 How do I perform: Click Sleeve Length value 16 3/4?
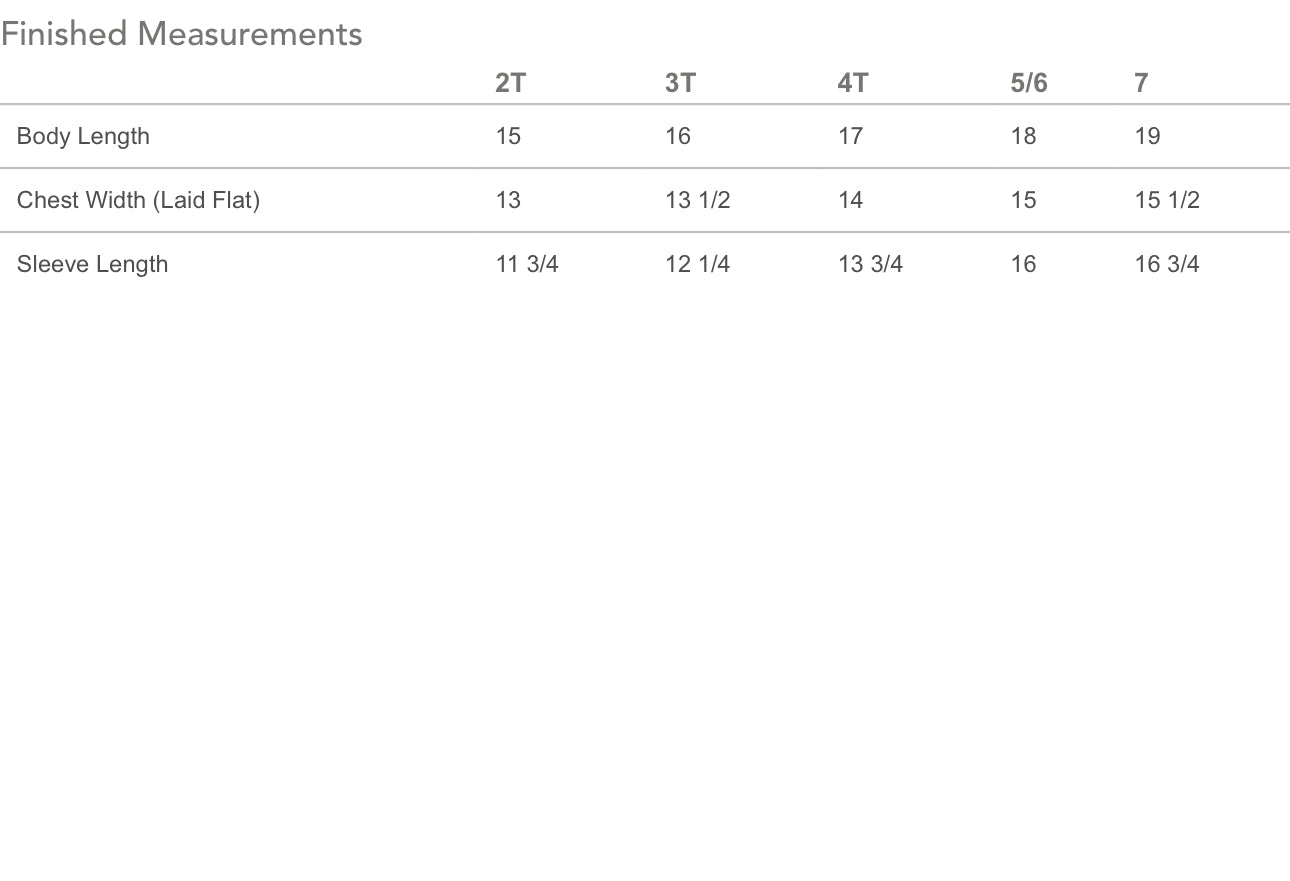tap(1167, 264)
